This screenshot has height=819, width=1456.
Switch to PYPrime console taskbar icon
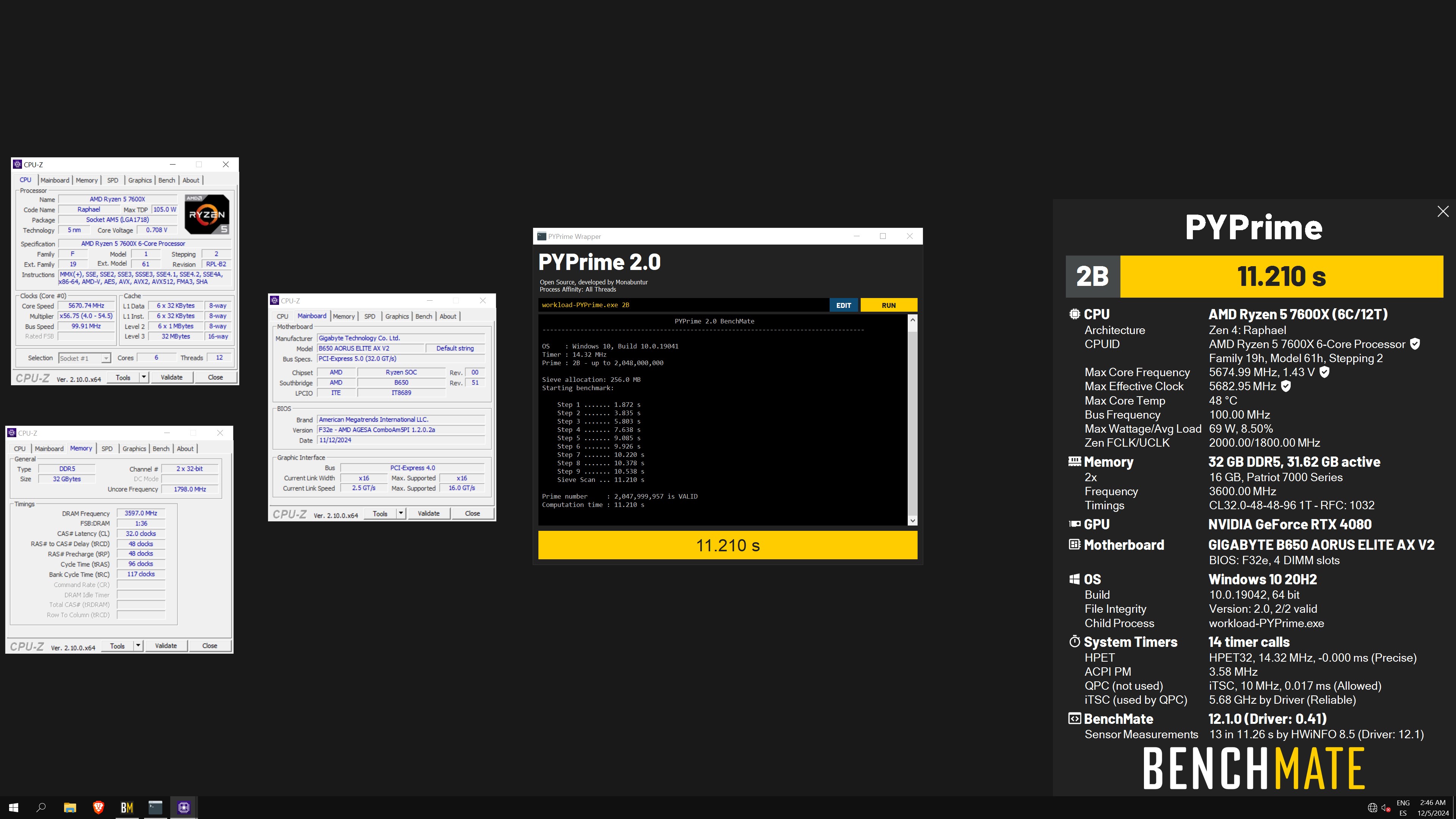155,808
